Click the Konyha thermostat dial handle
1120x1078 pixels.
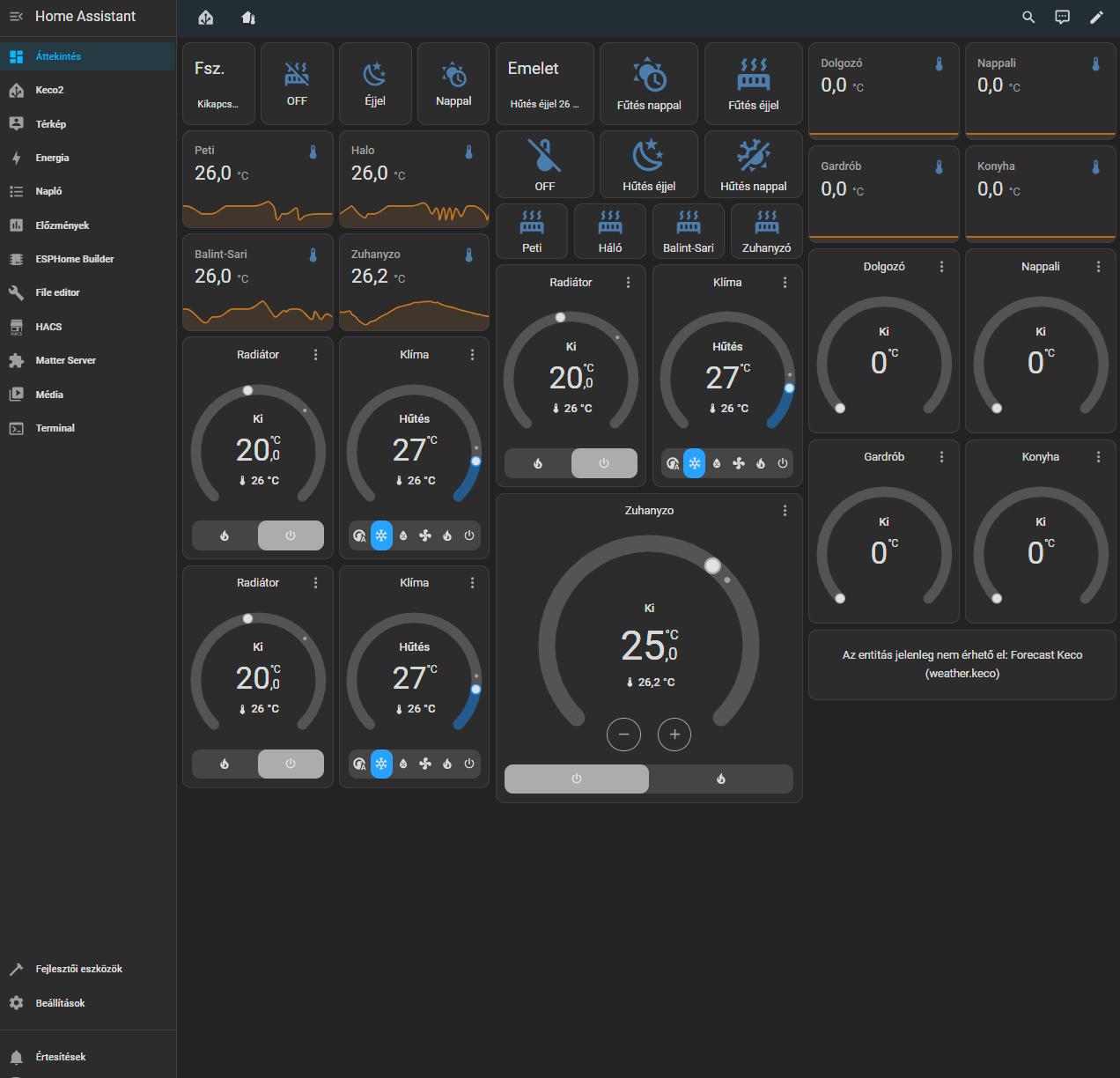coord(997,598)
